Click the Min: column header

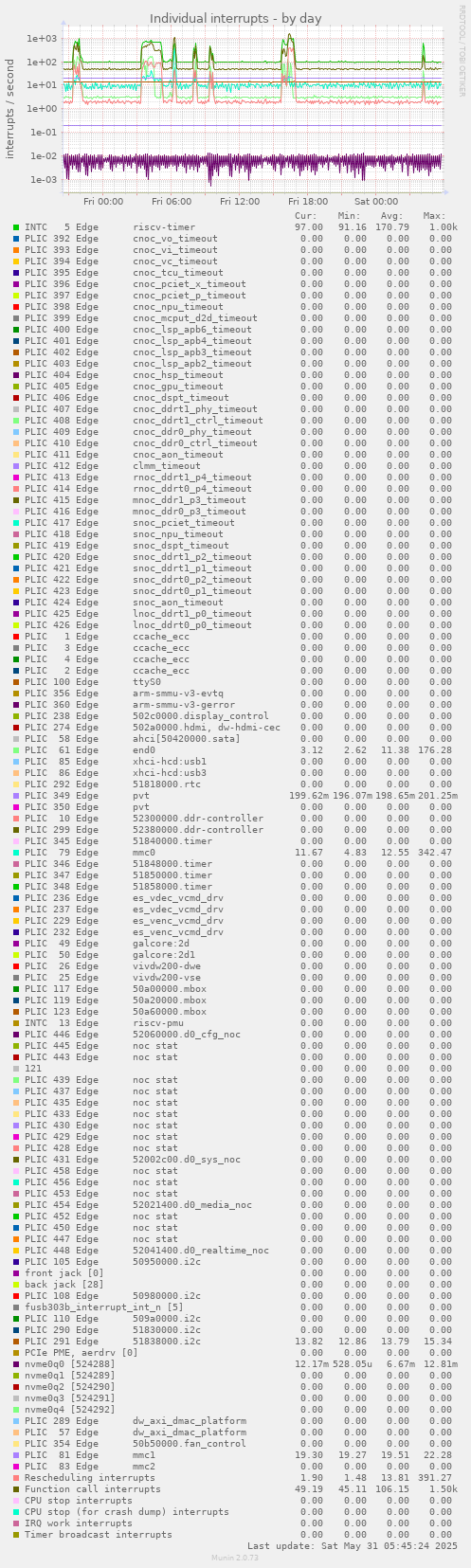pos(350,216)
